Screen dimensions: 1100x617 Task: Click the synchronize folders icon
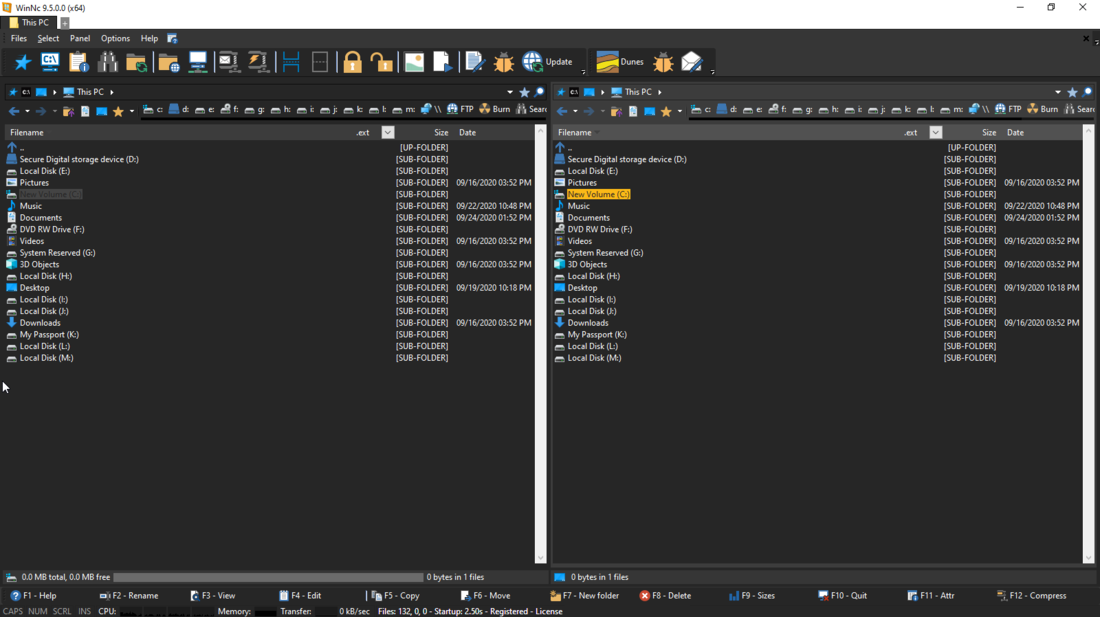(137, 62)
